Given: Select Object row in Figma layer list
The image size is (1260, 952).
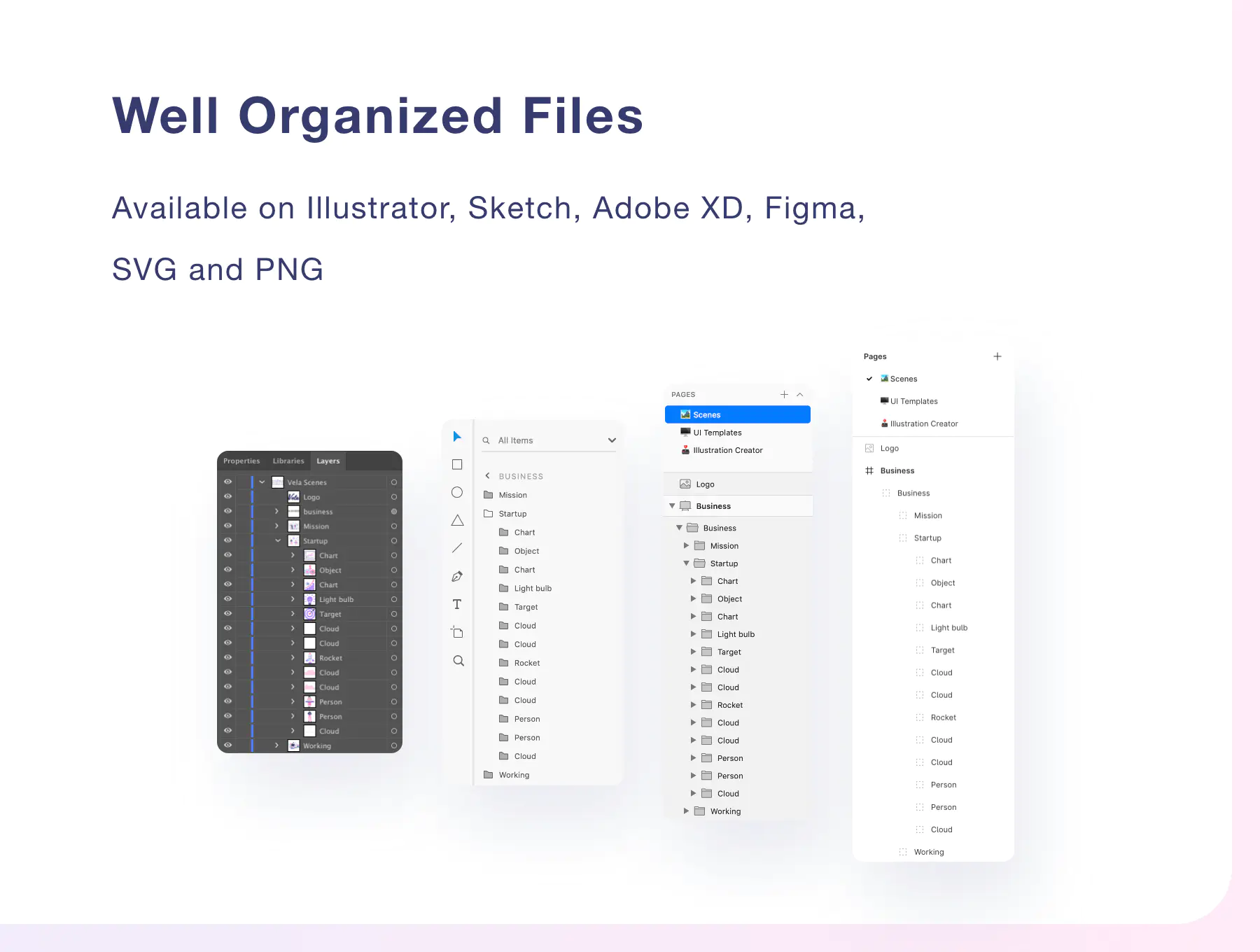Looking at the screenshot, I should [x=933, y=583].
